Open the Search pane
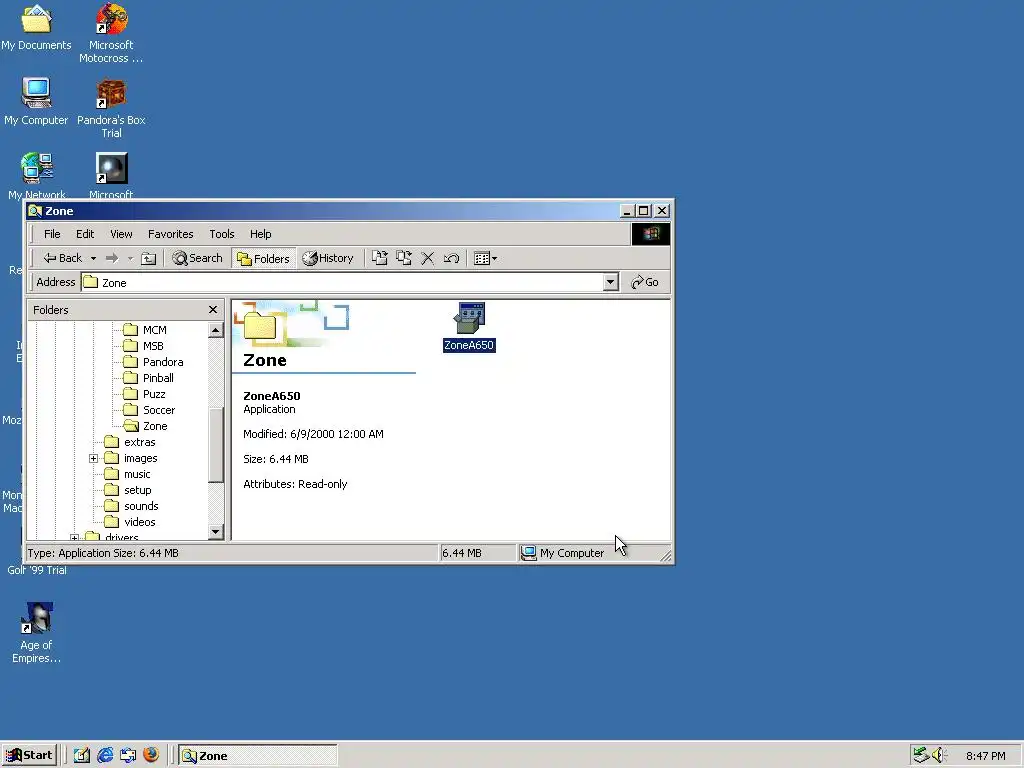Image resolution: width=1024 pixels, height=768 pixels. tap(197, 259)
